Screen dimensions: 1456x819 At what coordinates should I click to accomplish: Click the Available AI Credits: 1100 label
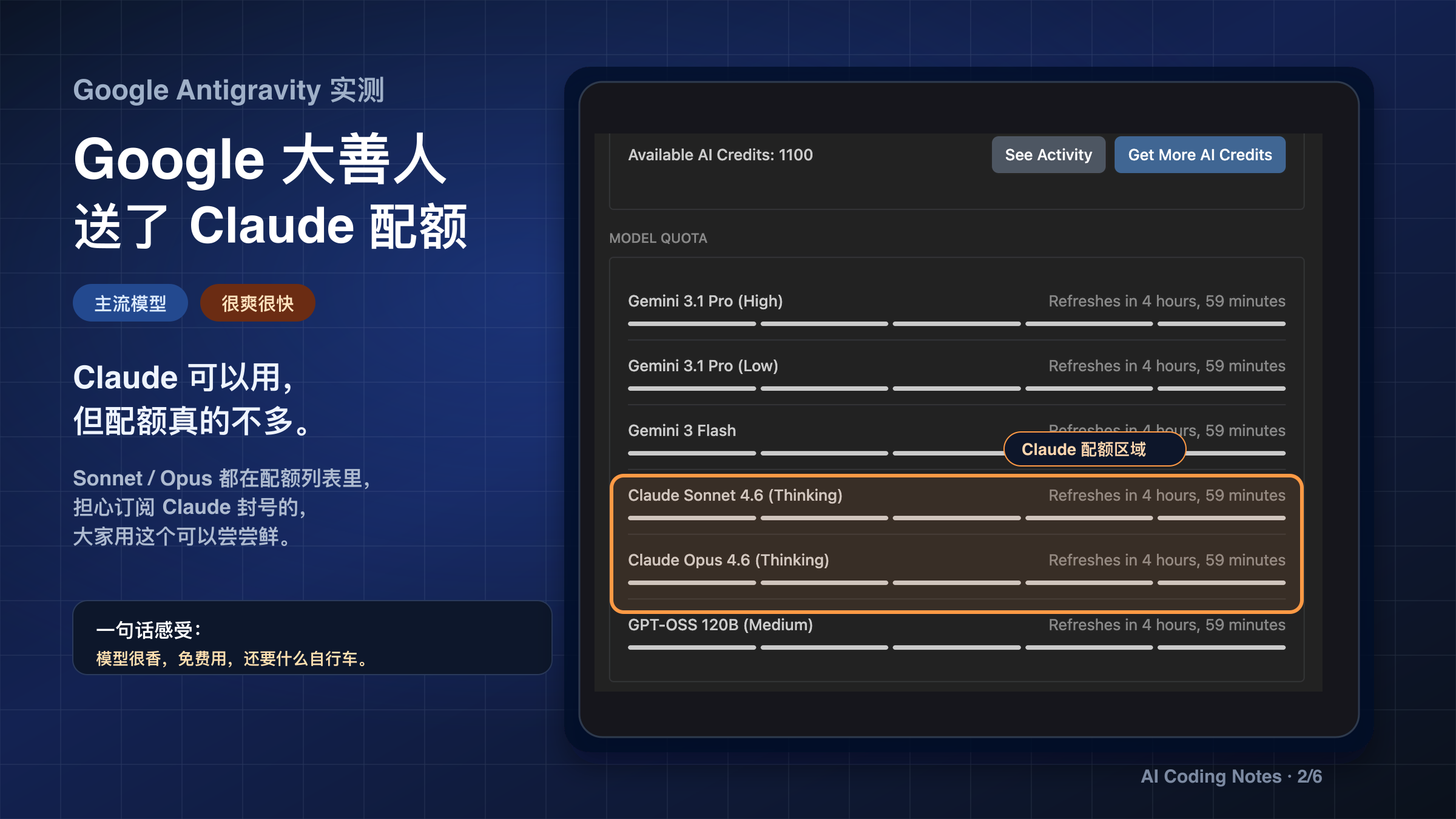[720, 155]
